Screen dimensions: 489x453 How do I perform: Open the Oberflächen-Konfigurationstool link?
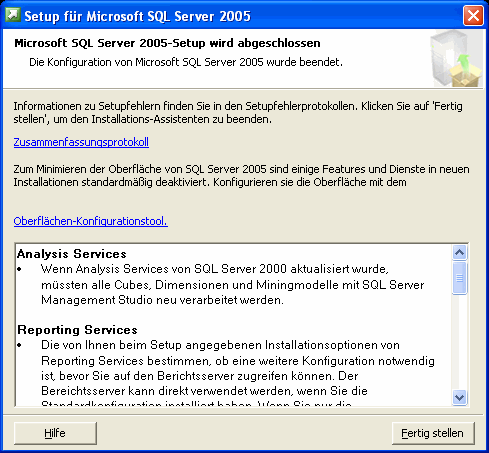pyautogui.click(x=91, y=221)
